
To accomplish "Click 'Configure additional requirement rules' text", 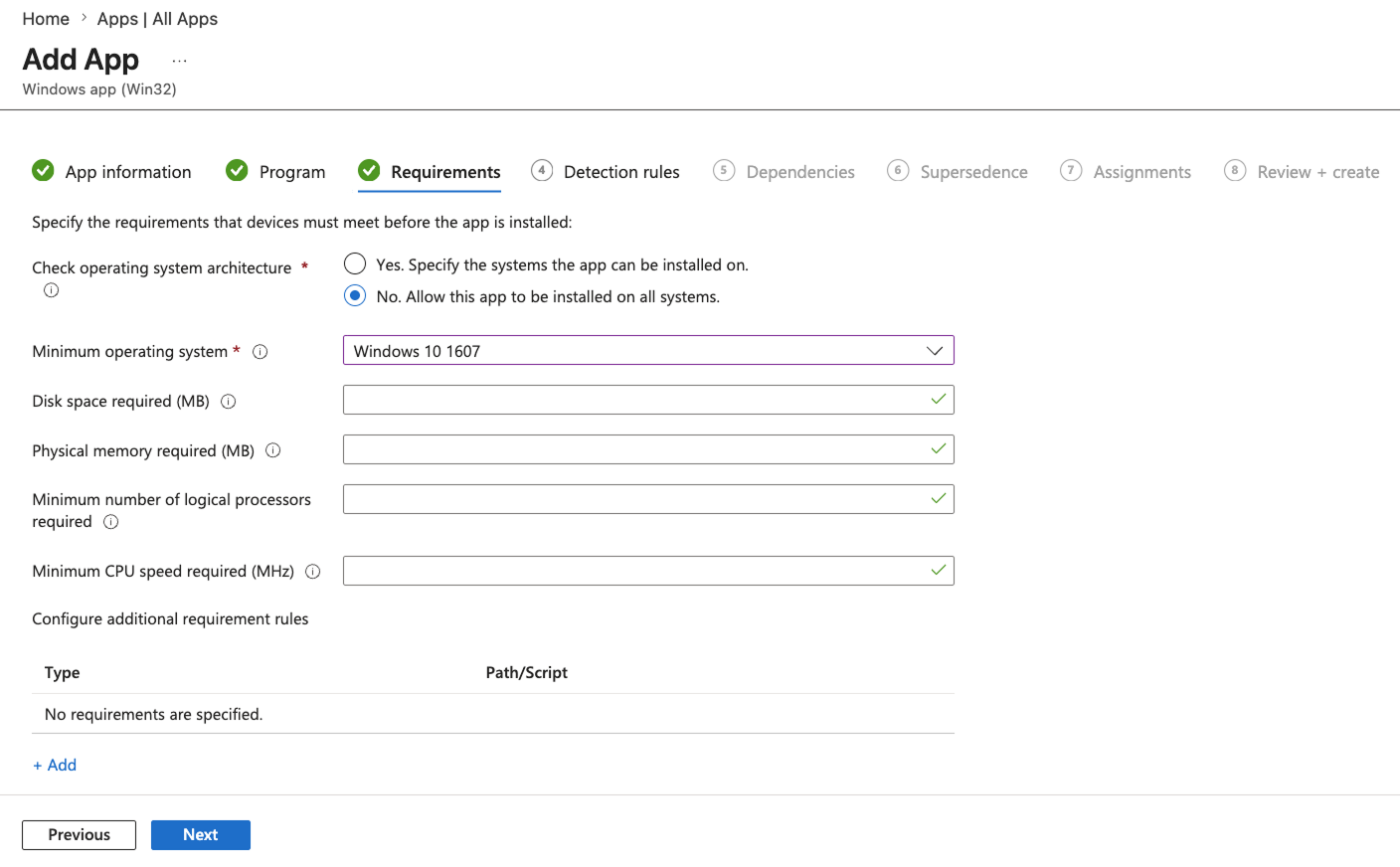I will click(170, 618).
